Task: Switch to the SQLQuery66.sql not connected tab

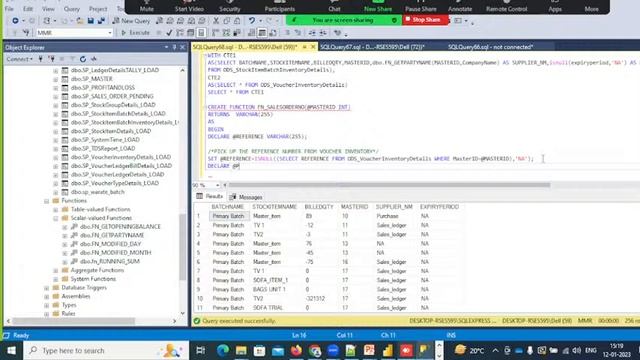Action: [490, 47]
